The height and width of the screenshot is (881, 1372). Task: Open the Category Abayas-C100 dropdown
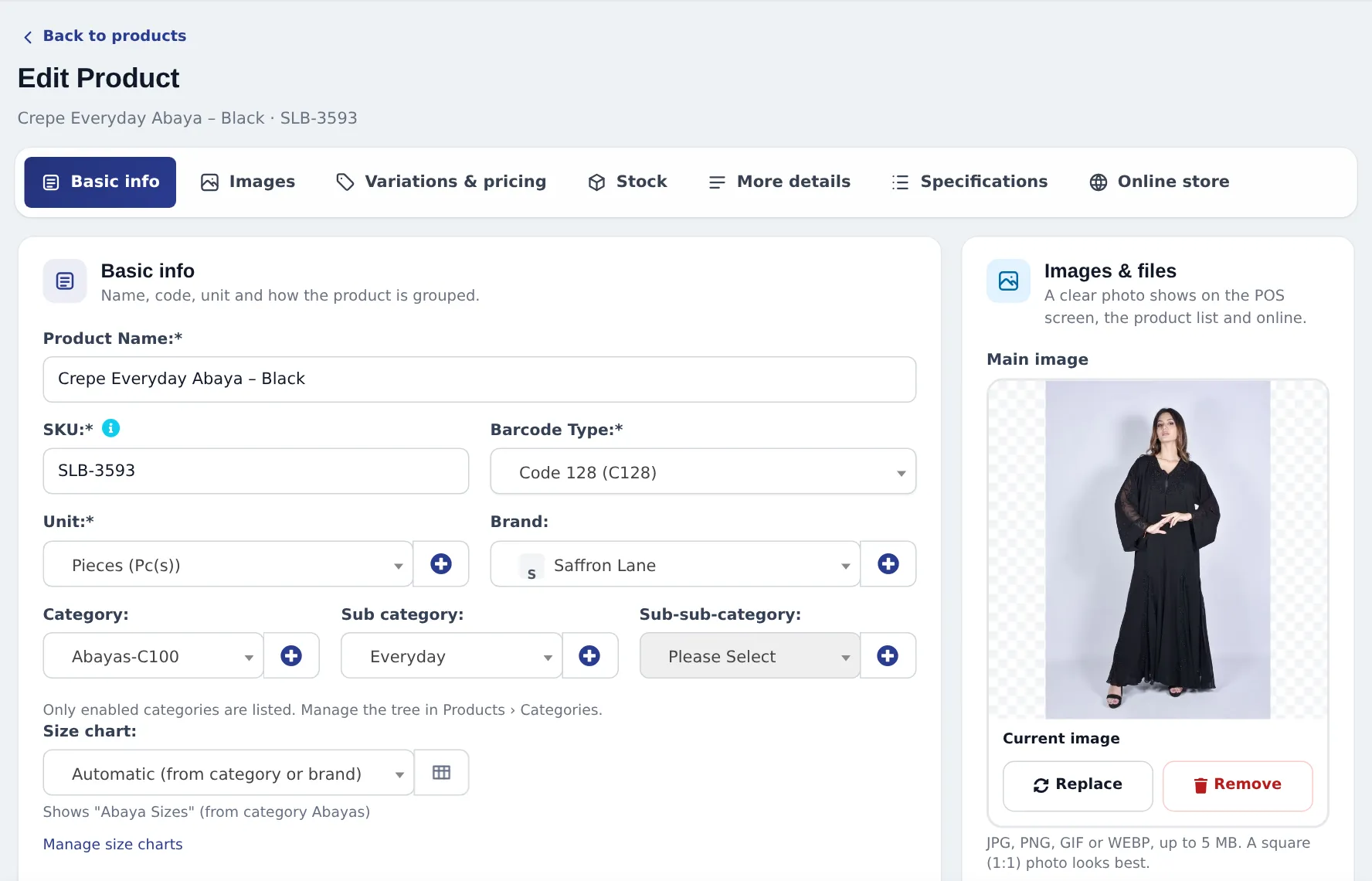click(x=153, y=656)
